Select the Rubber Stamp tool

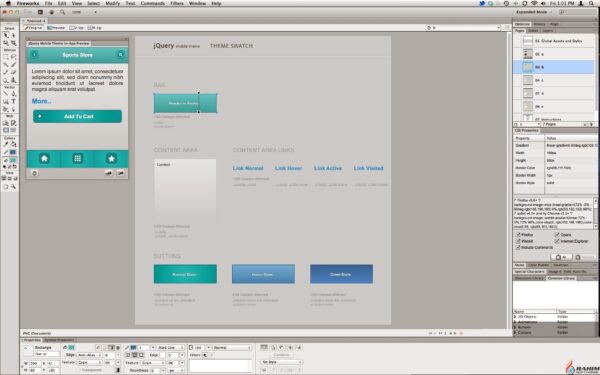pyautogui.click(x=13, y=80)
